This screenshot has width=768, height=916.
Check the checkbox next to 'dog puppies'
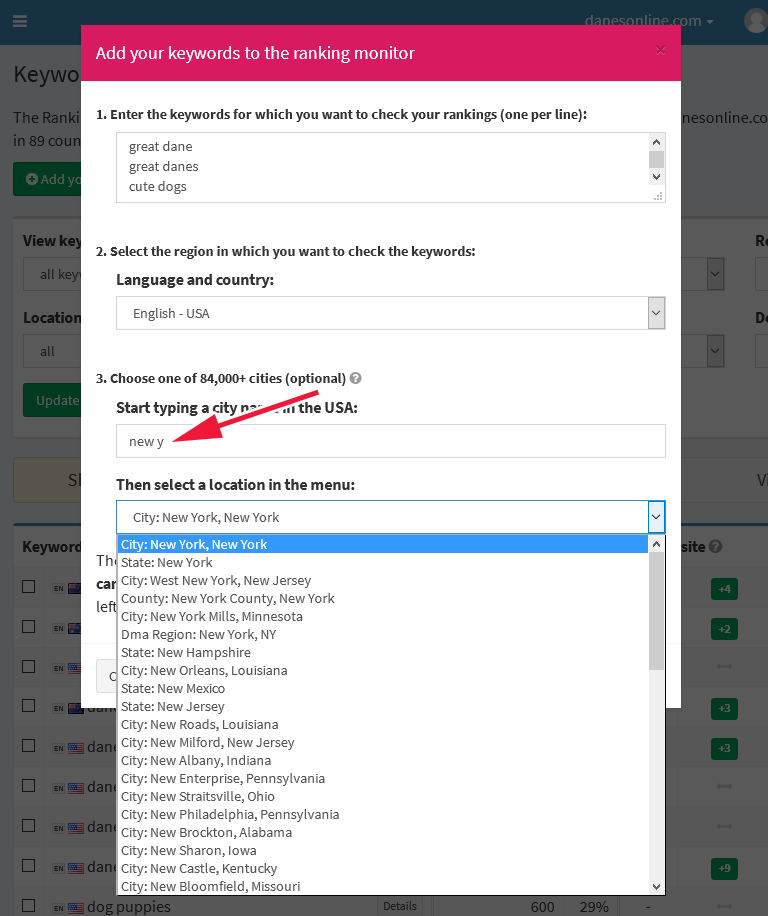28,906
